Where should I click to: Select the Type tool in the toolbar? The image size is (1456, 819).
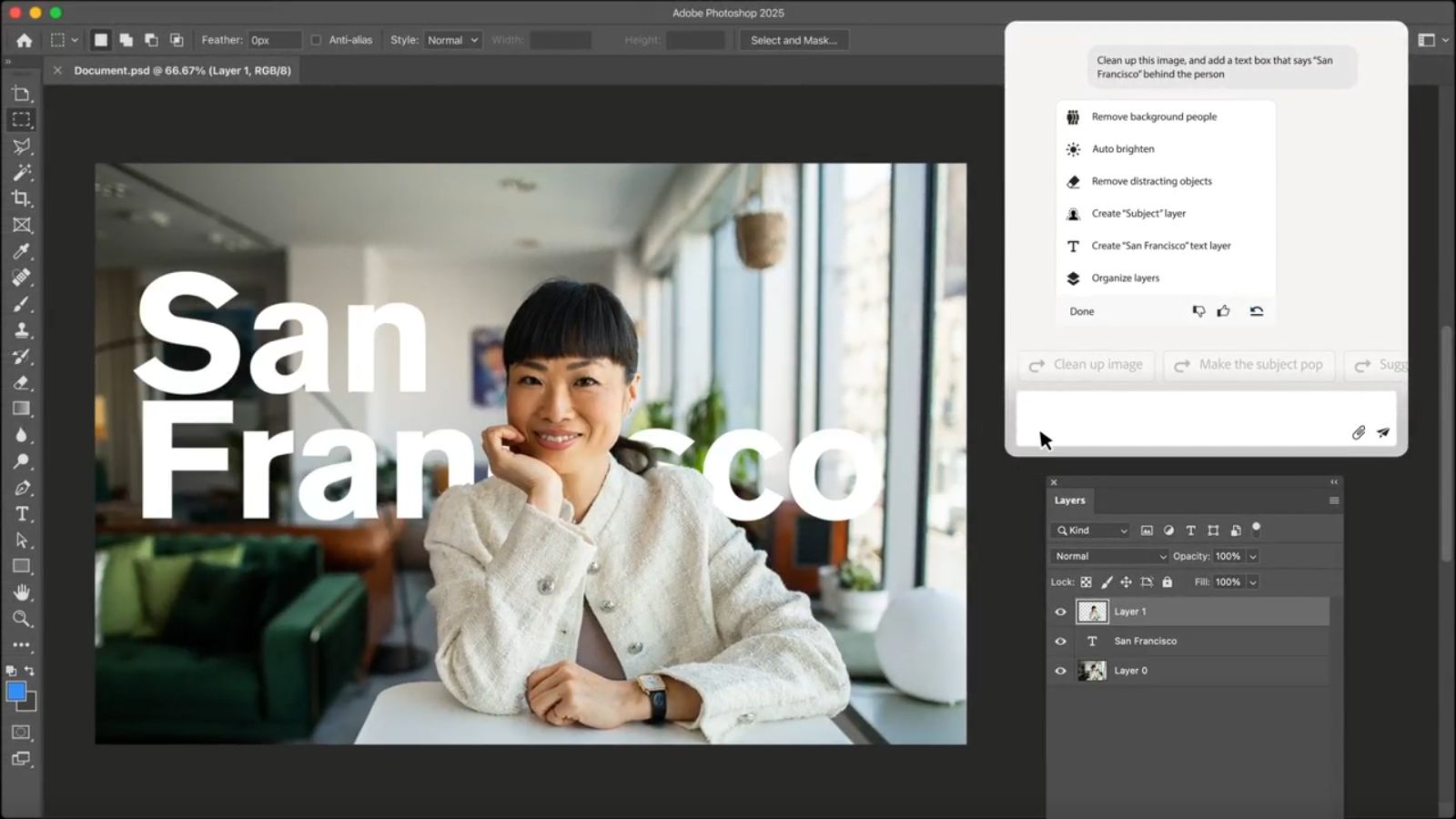22,513
